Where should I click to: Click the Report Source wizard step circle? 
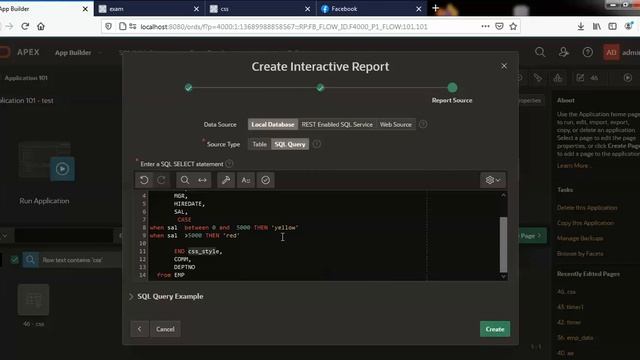pos(452,87)
